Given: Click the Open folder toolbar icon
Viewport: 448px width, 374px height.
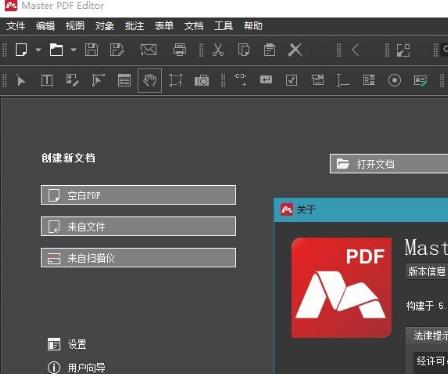Looking at the screenshot, I should pyautogui.click(x=56, y=50).
